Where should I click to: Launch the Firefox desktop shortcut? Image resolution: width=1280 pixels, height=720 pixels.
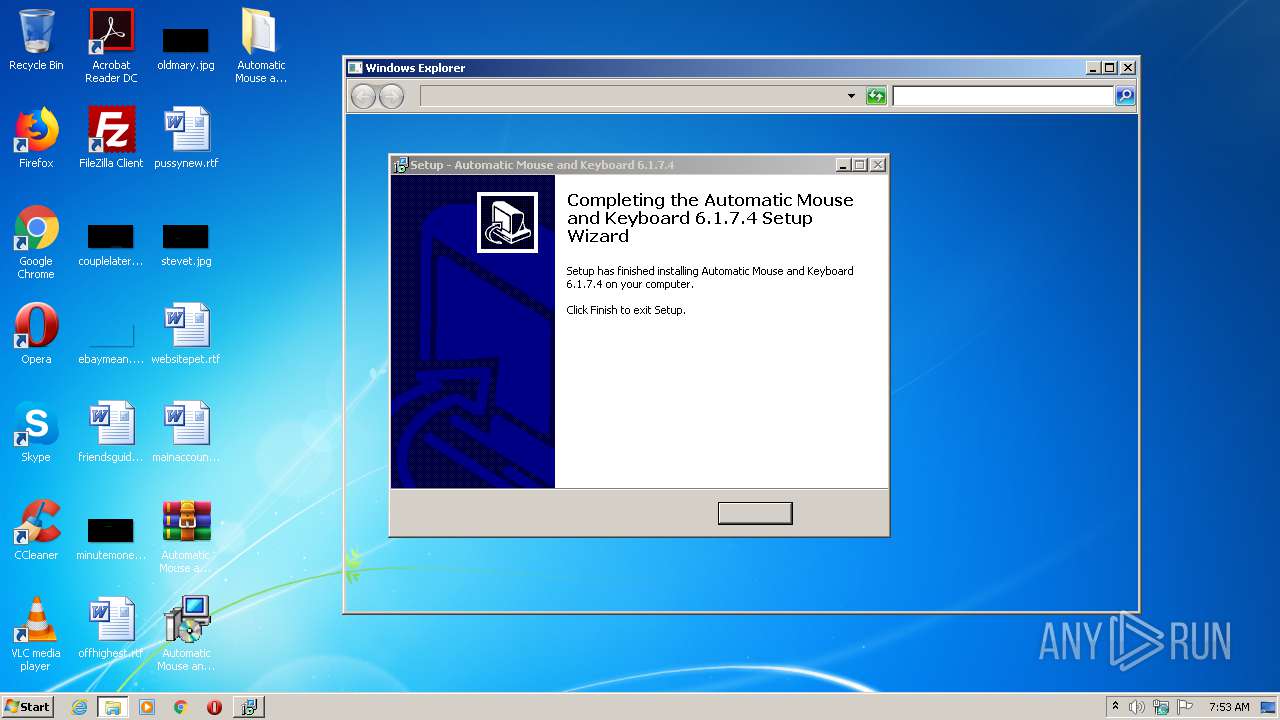pyautogui.click(x=36, y=138)
